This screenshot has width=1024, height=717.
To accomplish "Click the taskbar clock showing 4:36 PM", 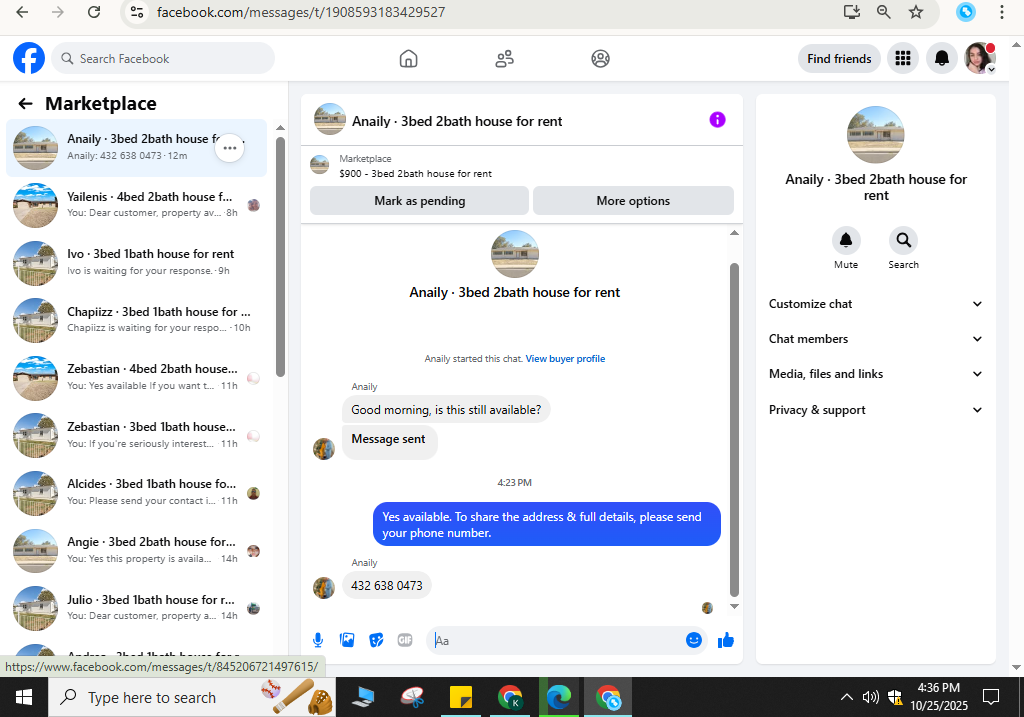I will (938, 697).
